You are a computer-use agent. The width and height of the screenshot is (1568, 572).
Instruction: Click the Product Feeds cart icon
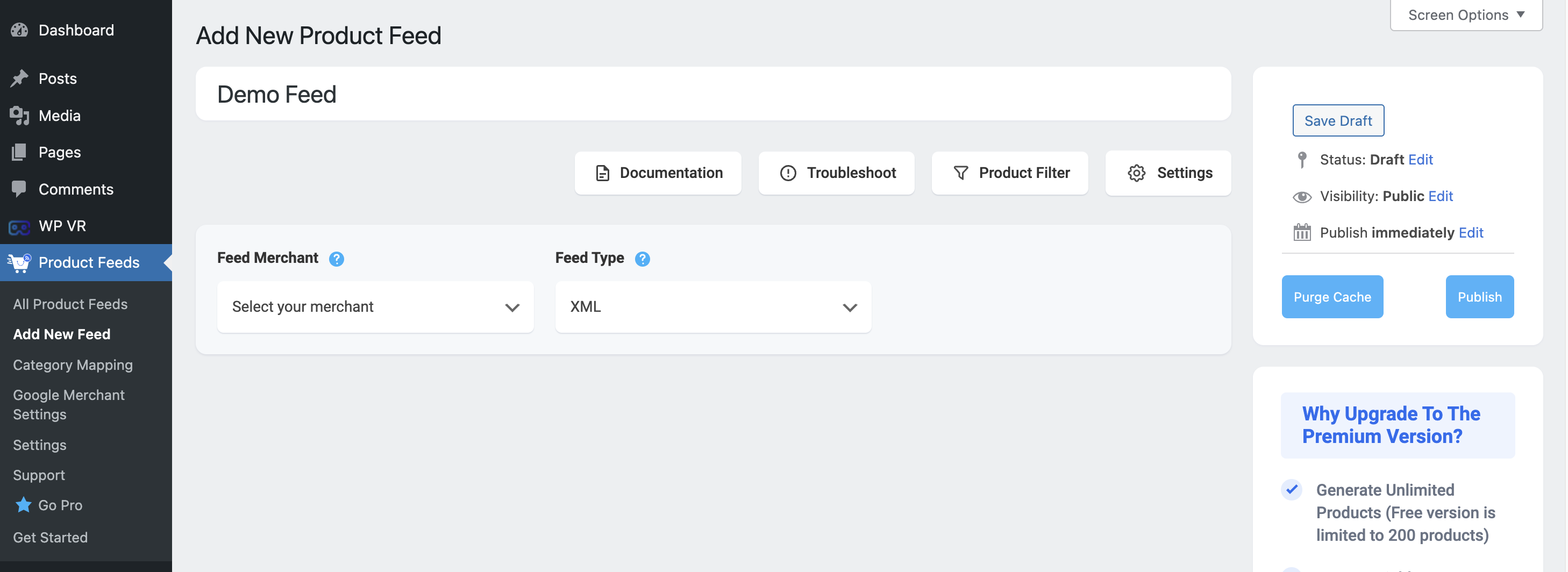click(x=19, y=263)
